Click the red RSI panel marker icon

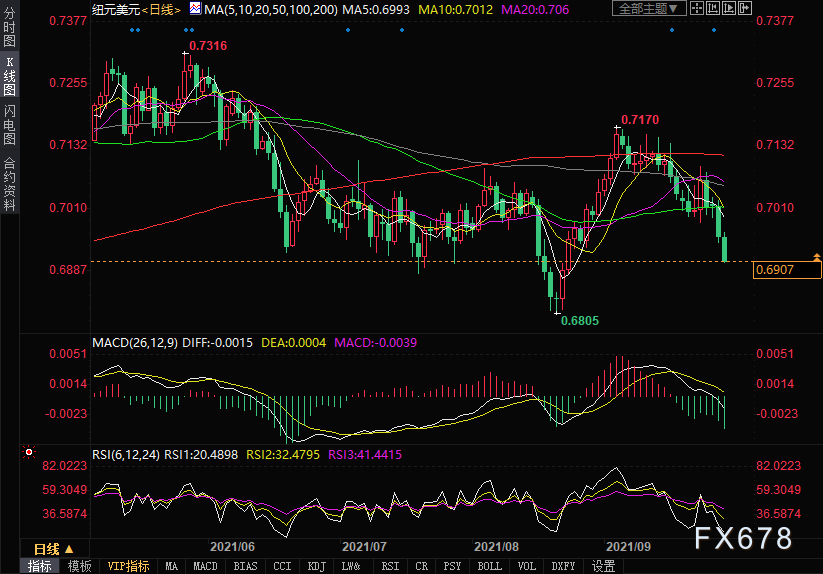point(29,452)
